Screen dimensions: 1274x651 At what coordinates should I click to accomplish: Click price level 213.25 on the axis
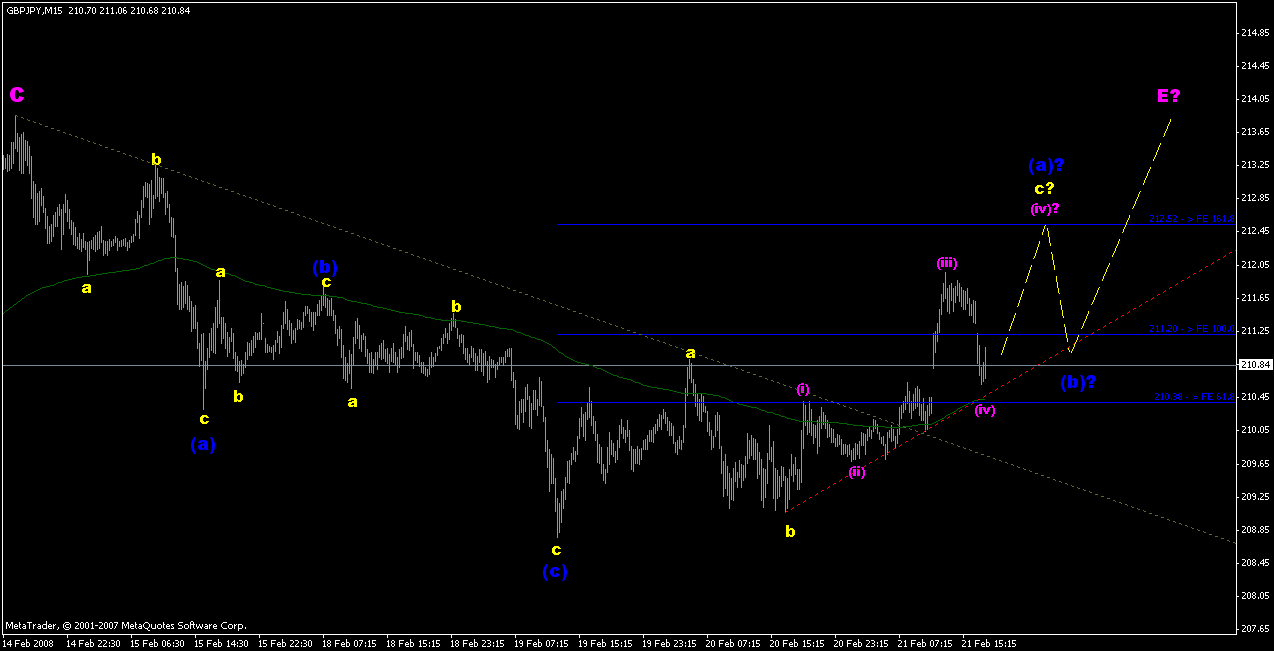point(1256,165)
